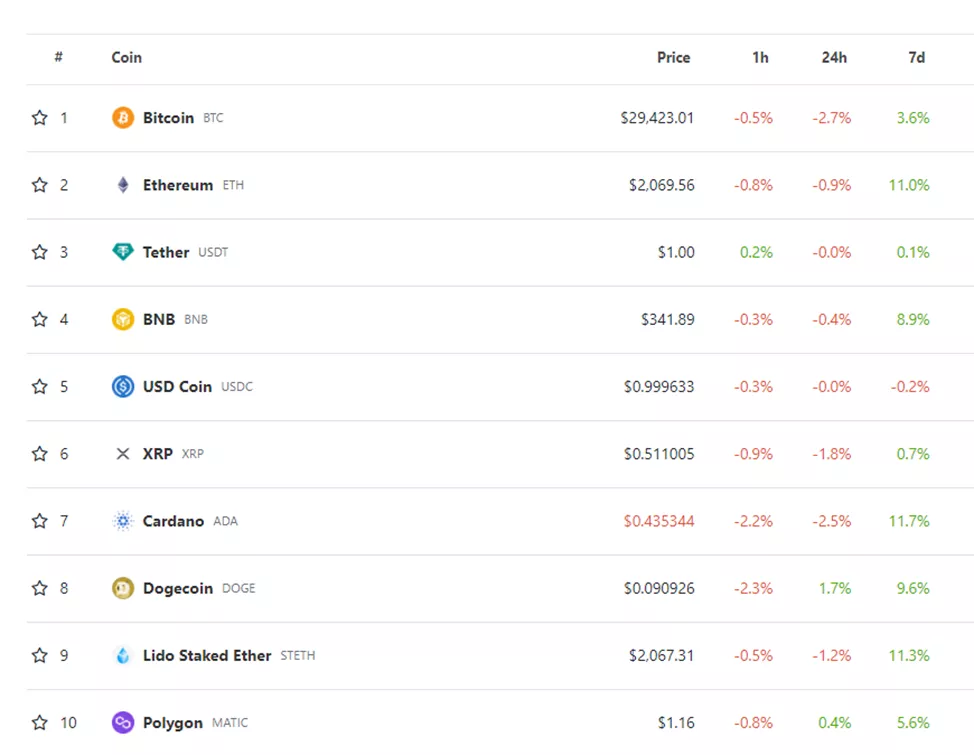Click the Cardano logo icon
Viewport: 974px width, 755px height.
click(123, 521)
